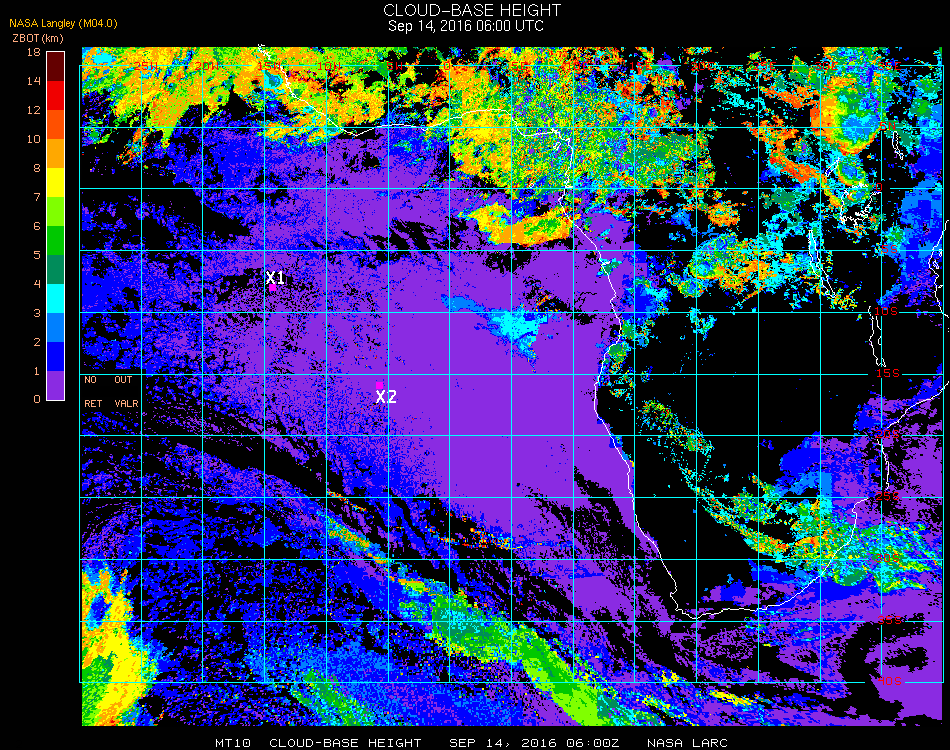This screenshot has width=950, height=750.
Task: Click 'NASA LARC' in the bottom caption
Action: click(x=687, y=743)
